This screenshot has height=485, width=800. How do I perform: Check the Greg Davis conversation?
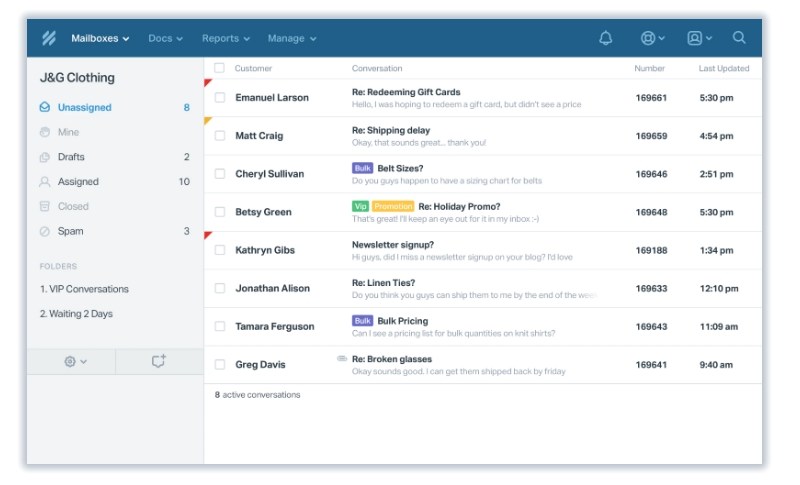click(x=220, y=365)
